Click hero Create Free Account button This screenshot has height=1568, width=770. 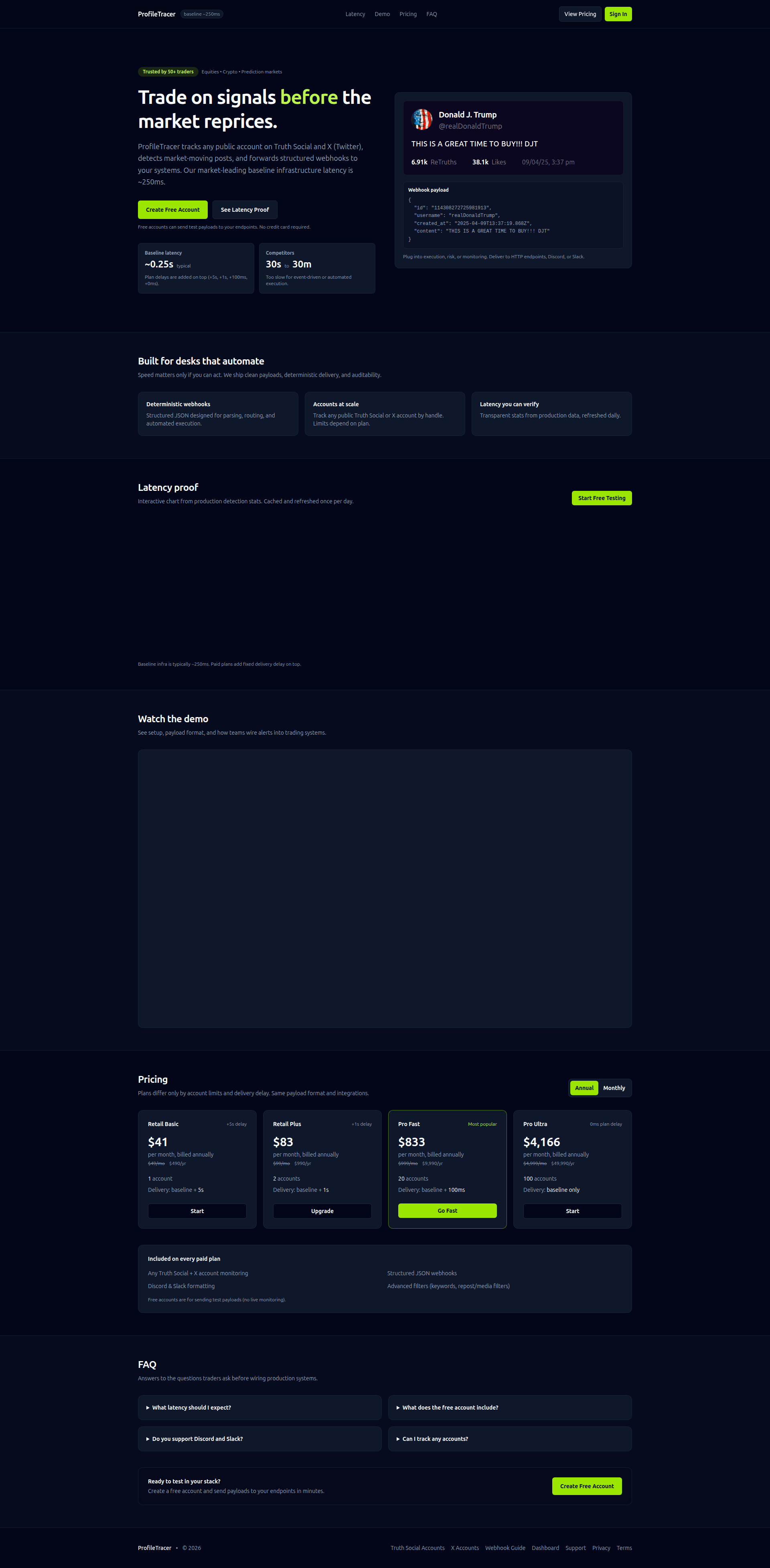click(173, 209)
